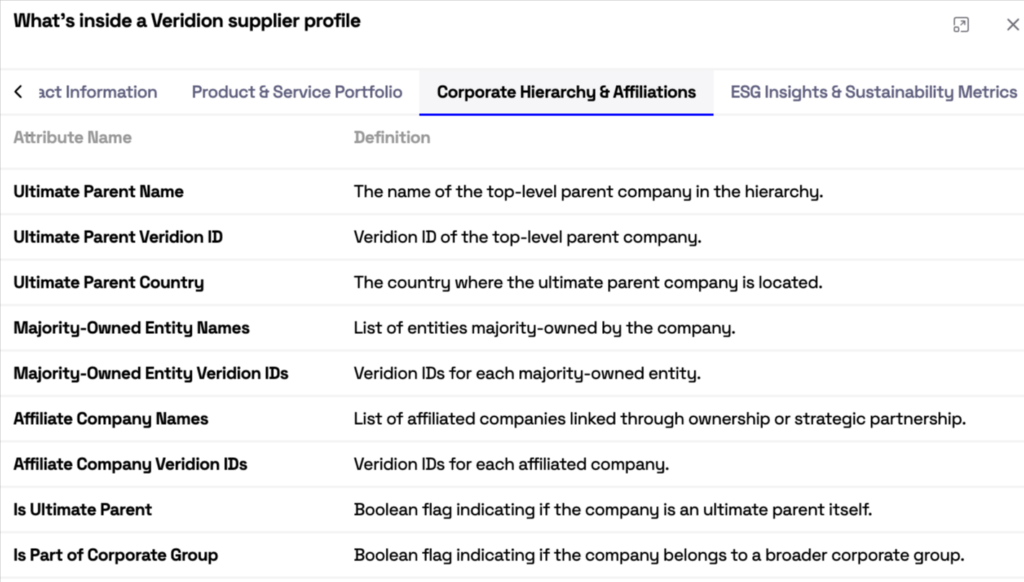Image resolution: width=1024 pixels, height=582 pixels.
Task: Close the supplier profile dialog
Action: click(x=1012, y=24)
